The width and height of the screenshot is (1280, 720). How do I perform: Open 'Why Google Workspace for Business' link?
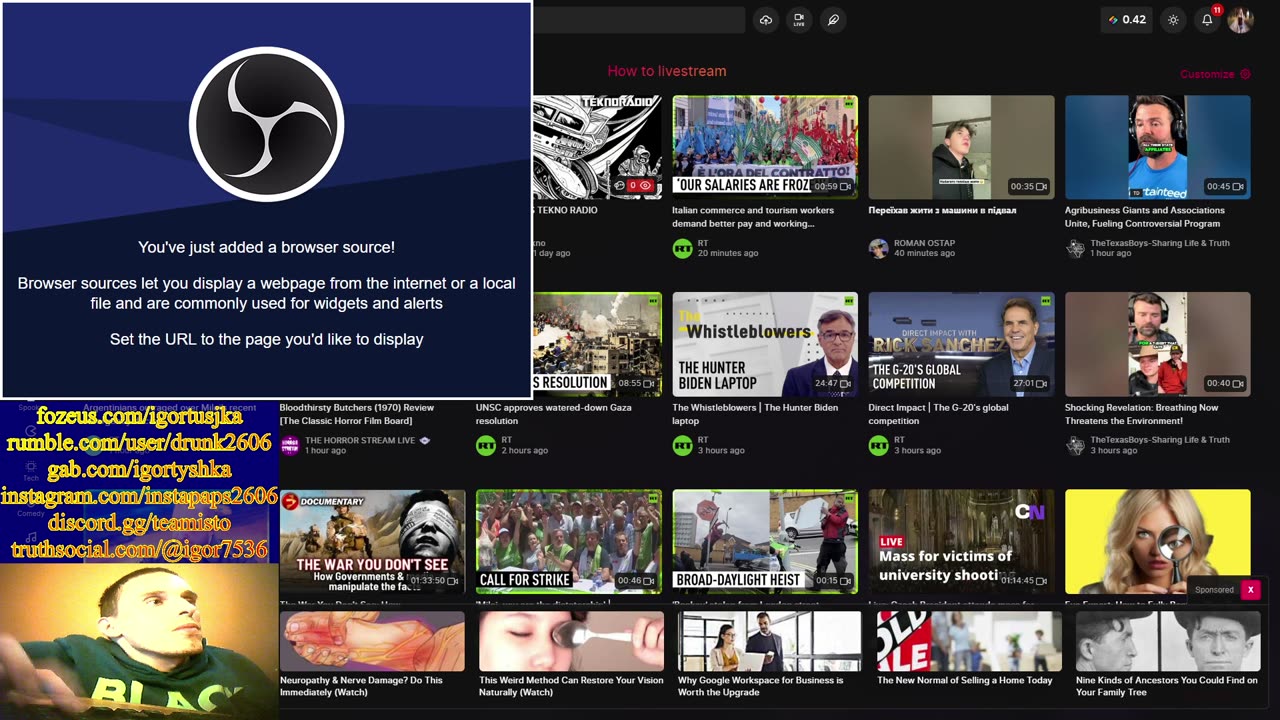tap(761, 686)
